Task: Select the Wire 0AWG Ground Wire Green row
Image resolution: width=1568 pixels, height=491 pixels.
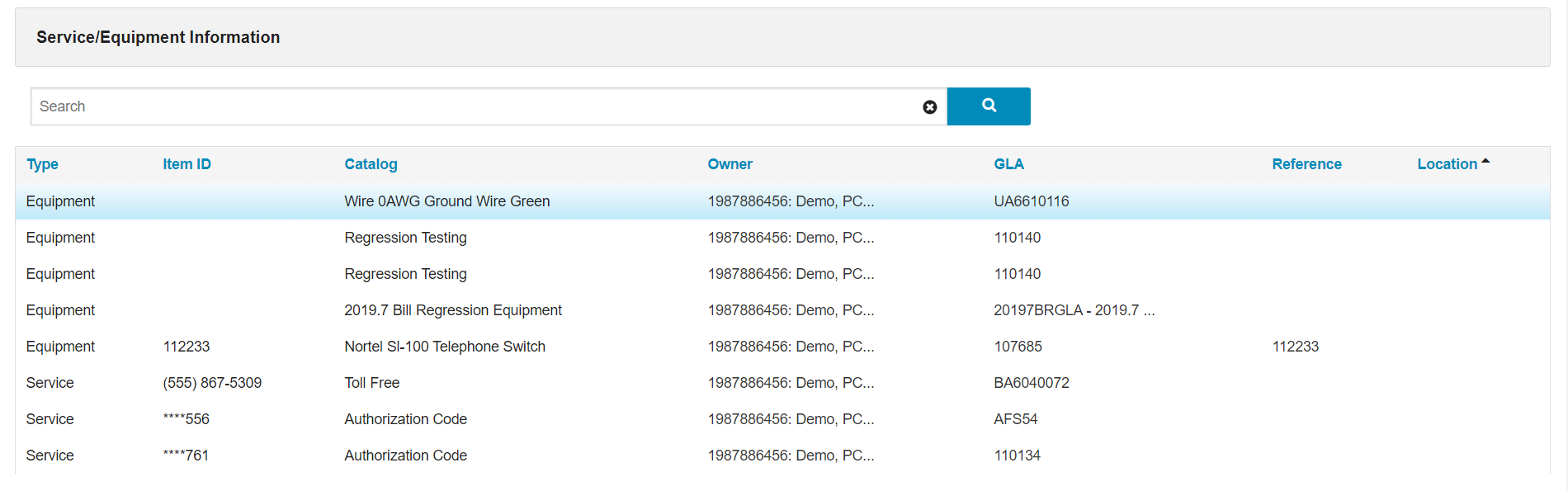Action: pos(446,201)
